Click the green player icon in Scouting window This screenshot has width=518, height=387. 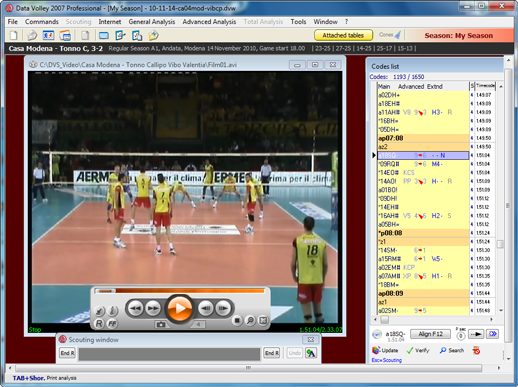(x=311, y=353)
